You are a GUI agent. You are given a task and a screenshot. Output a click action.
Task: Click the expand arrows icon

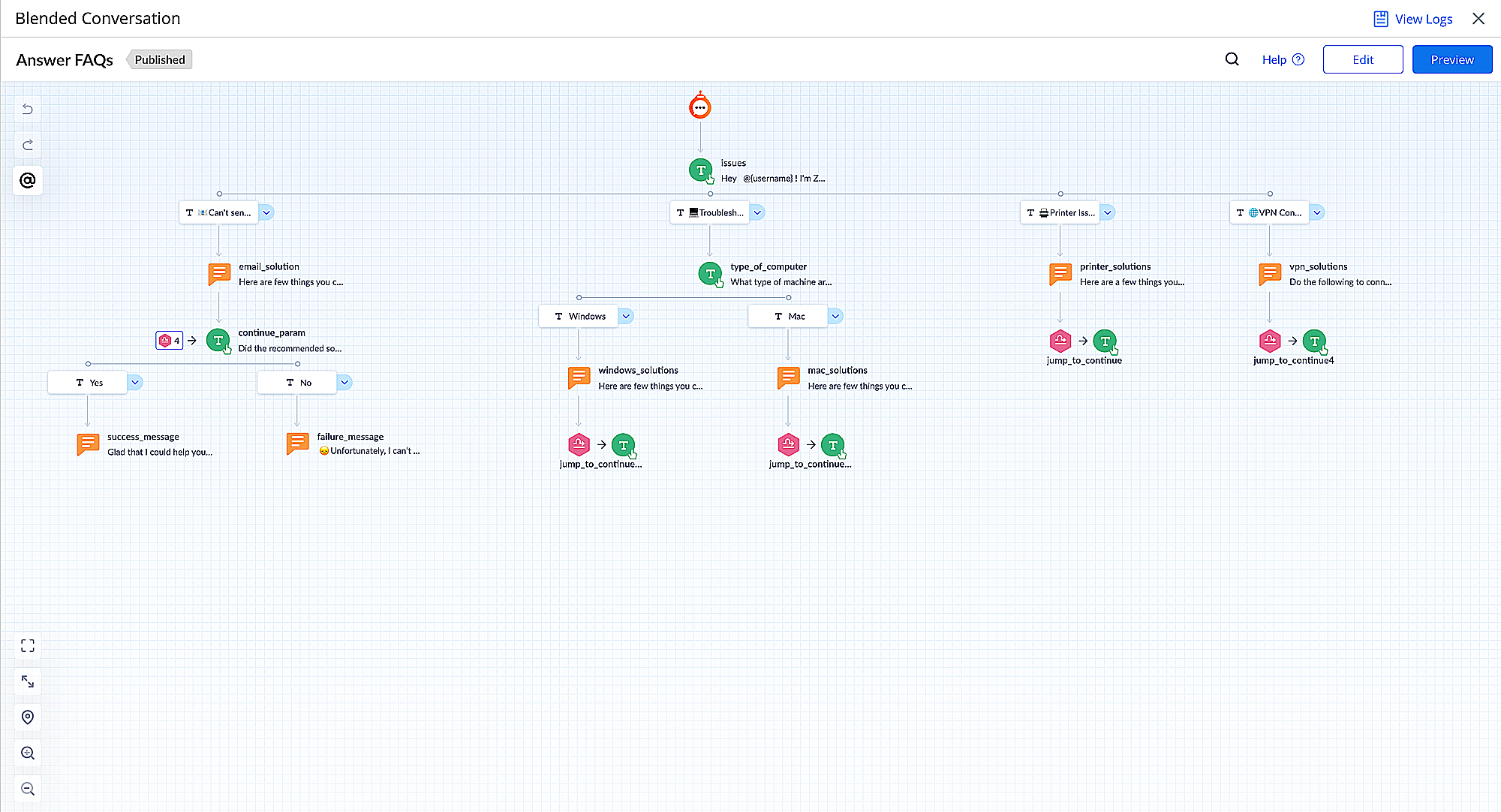point(28,681)
